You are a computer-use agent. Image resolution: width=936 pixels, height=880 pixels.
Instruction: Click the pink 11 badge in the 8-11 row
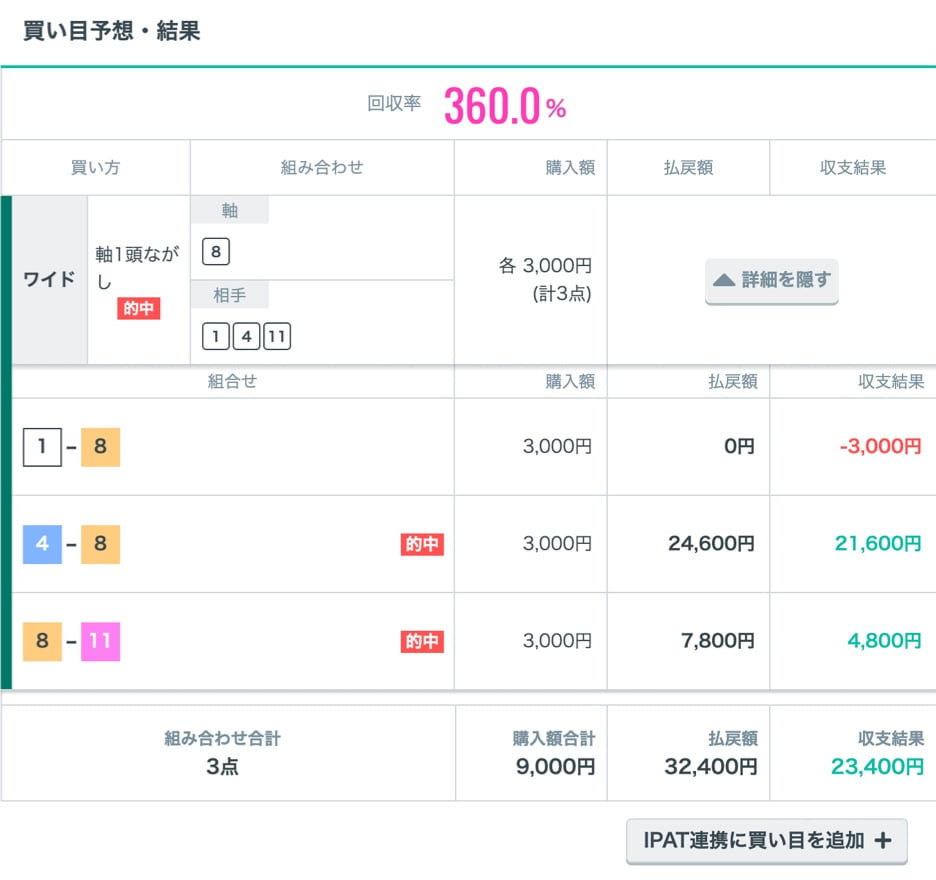100,641
